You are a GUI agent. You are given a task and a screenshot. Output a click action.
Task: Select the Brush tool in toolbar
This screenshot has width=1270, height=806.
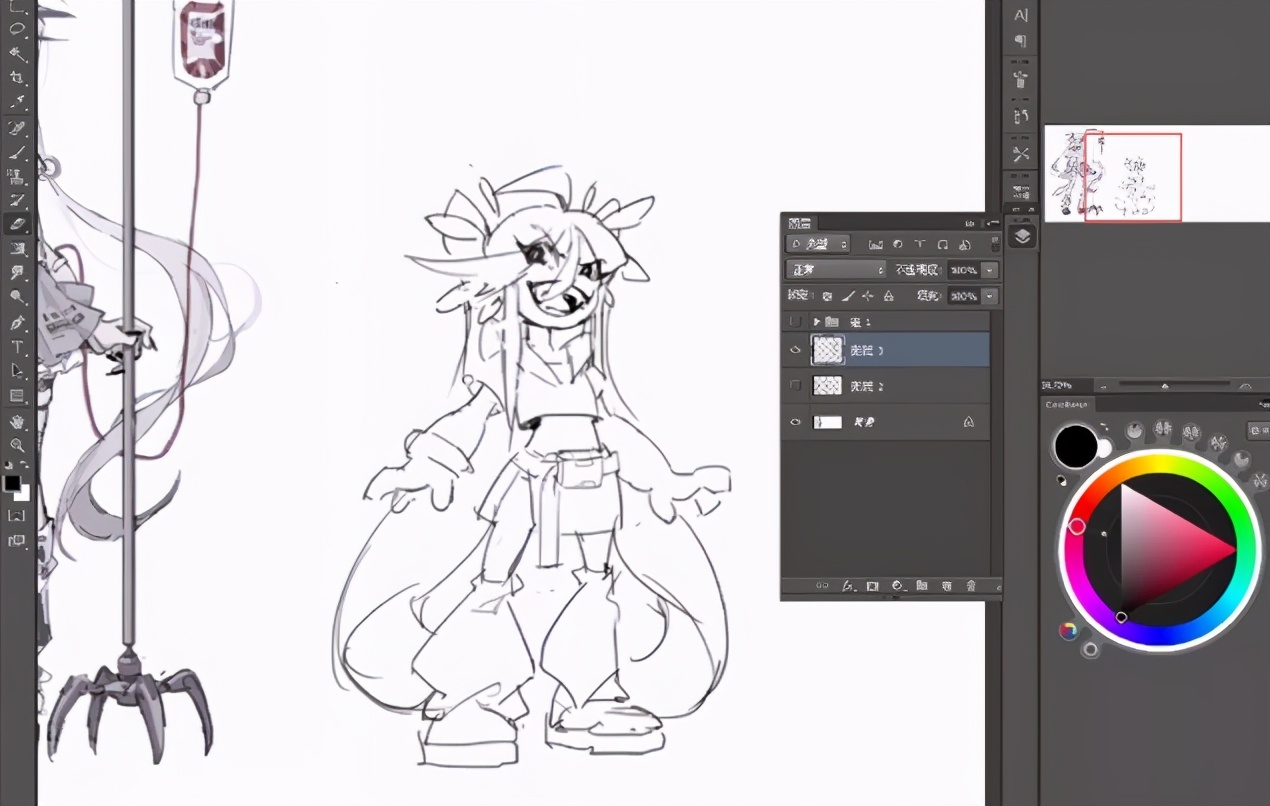click(x=17, y=152)
